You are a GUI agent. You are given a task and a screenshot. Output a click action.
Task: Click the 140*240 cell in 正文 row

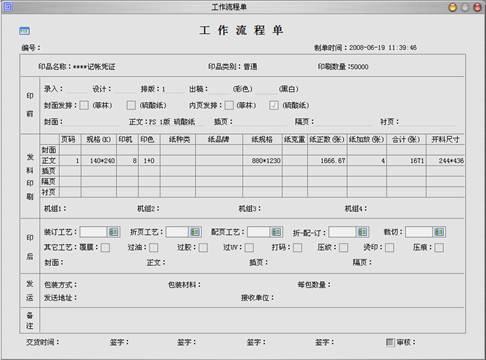coord(99,161)
